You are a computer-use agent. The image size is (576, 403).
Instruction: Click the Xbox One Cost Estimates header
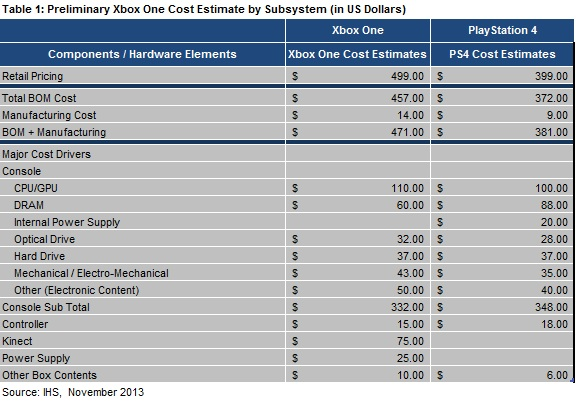click(x=357, y=54)
